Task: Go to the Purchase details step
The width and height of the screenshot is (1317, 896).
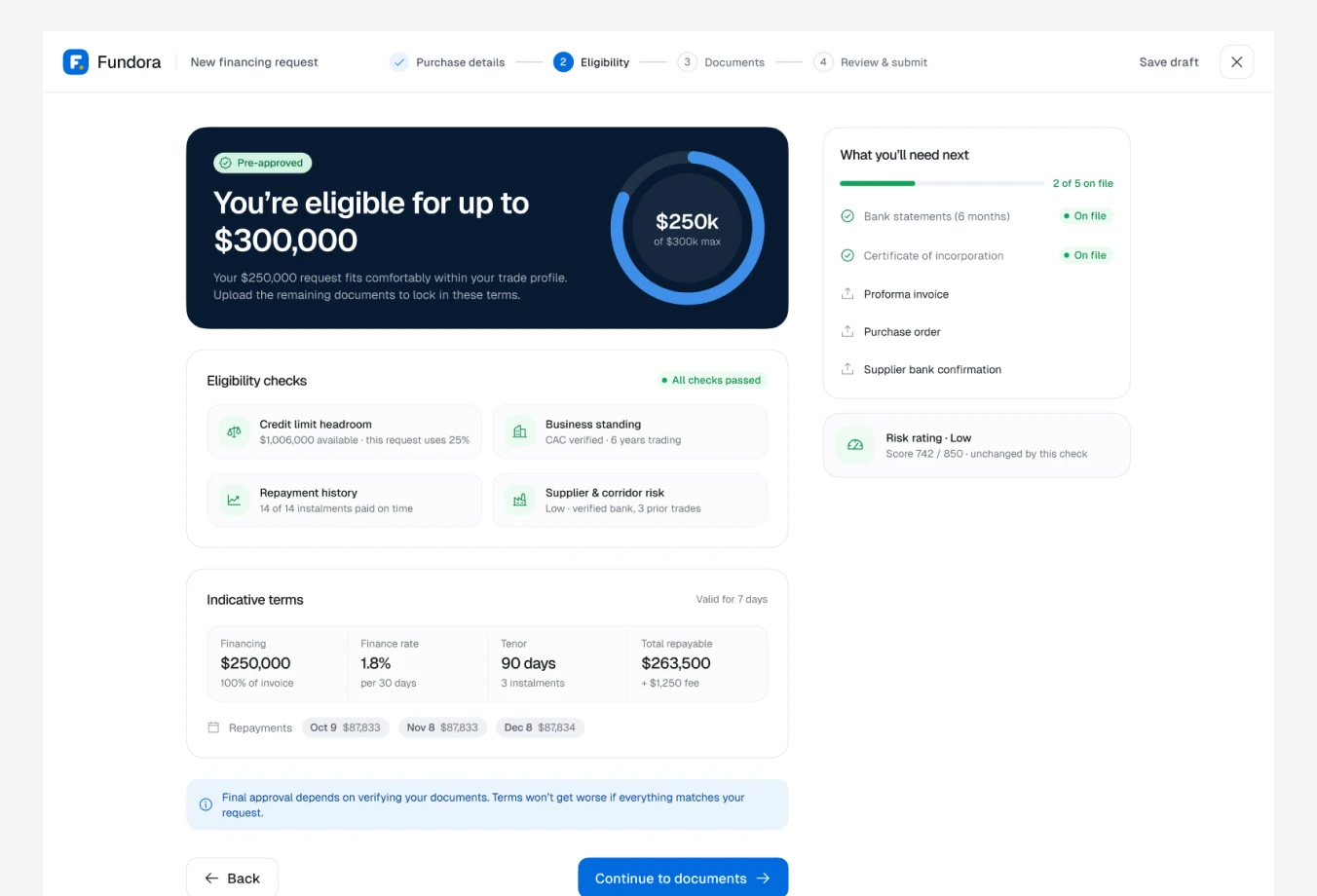Action: [448, 62]
